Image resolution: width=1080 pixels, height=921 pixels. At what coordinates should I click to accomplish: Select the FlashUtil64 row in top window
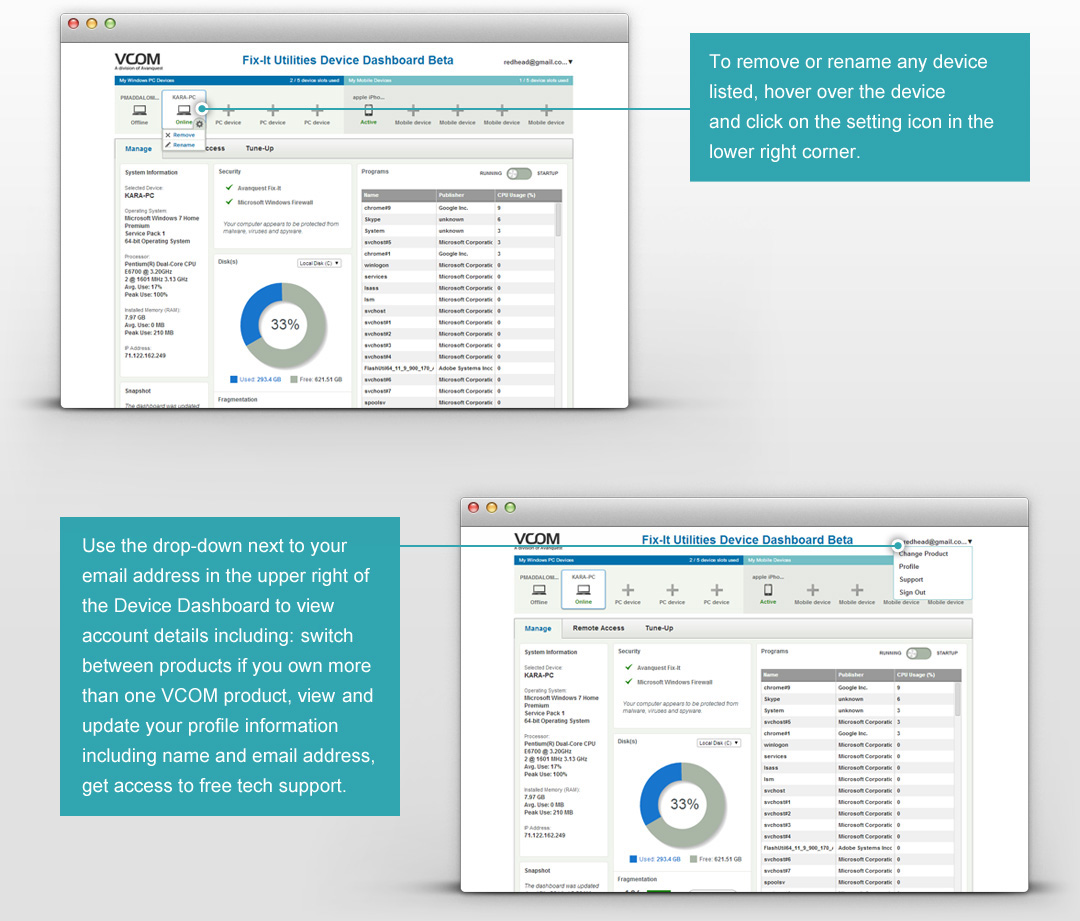(458, 368)
